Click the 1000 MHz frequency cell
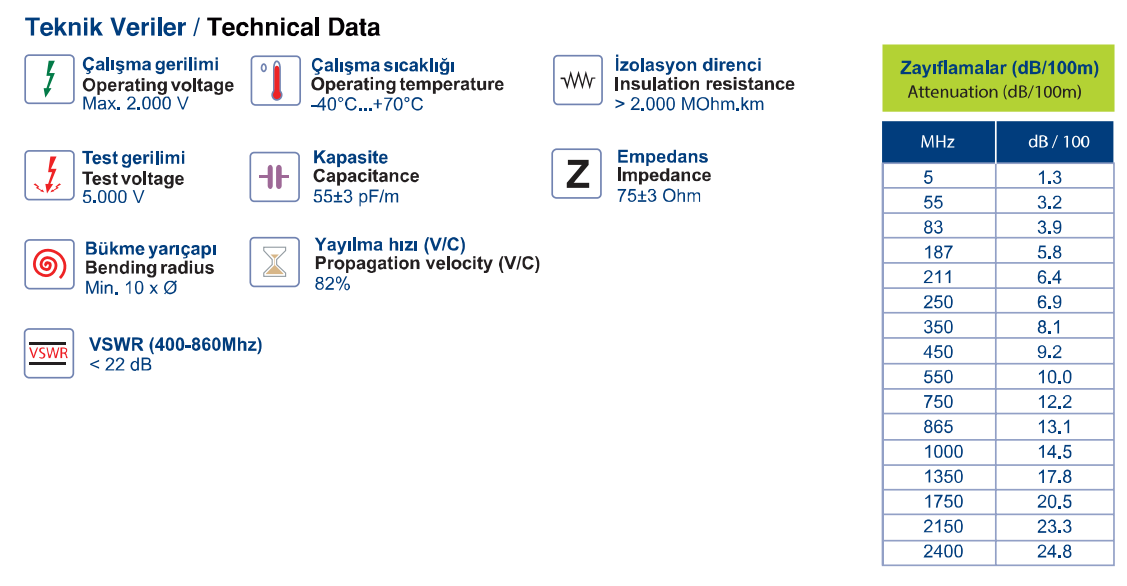 click(939, 452)
